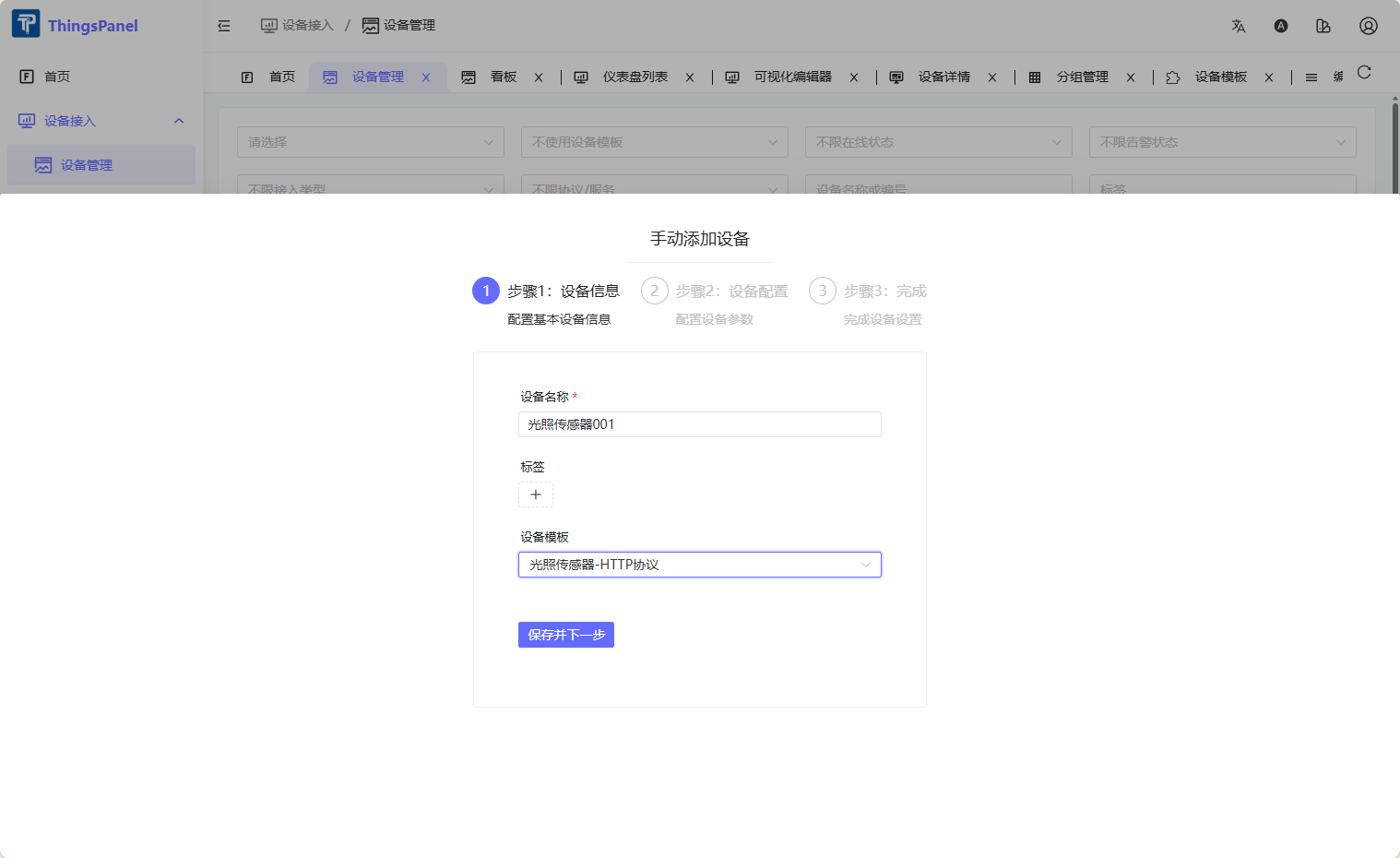Close the 看板 tab
This screenshot has height=858, width=1400.
click(x=539, y=77)
